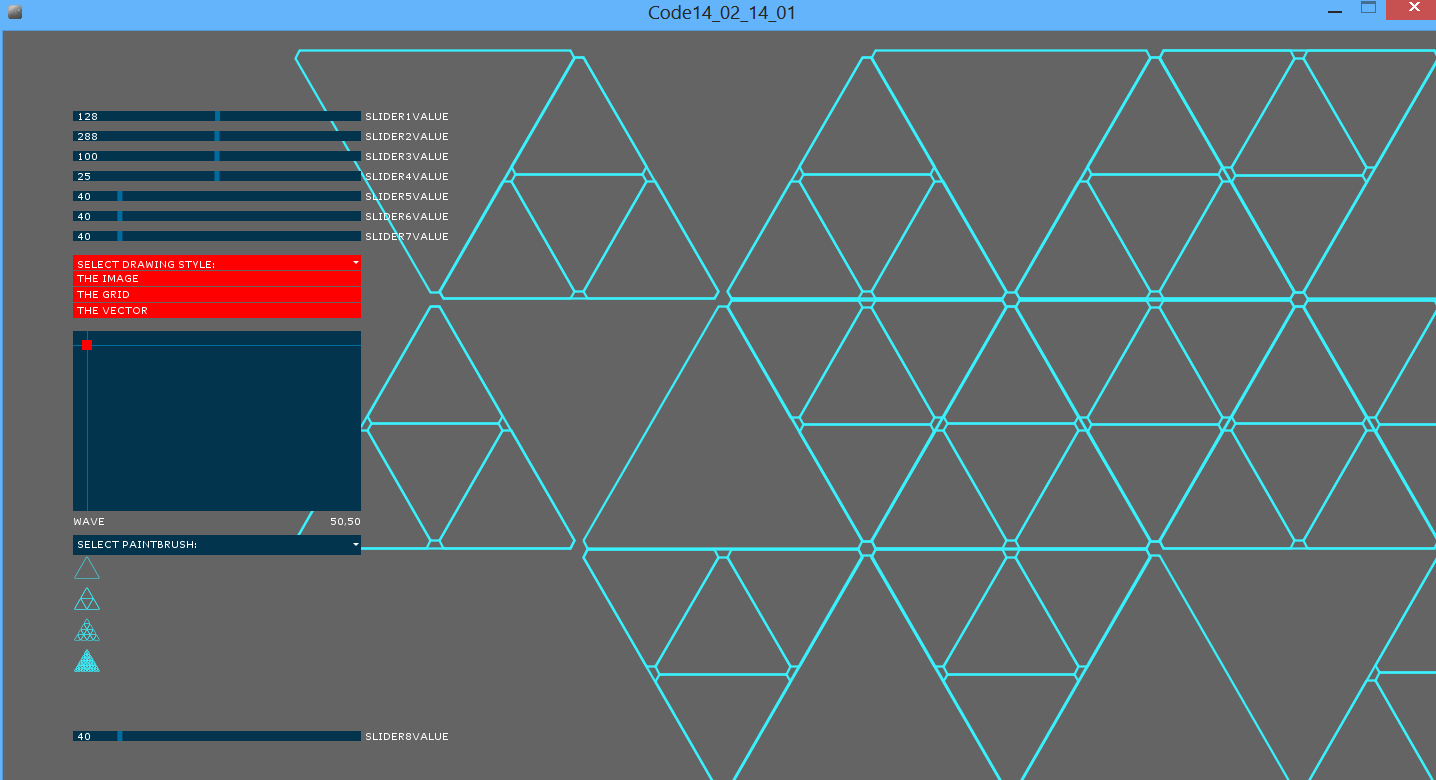The width and height of the screenshot is (1436, 780).
Task: Select the single outline triangle paintbrush
Action: (87, 569)
